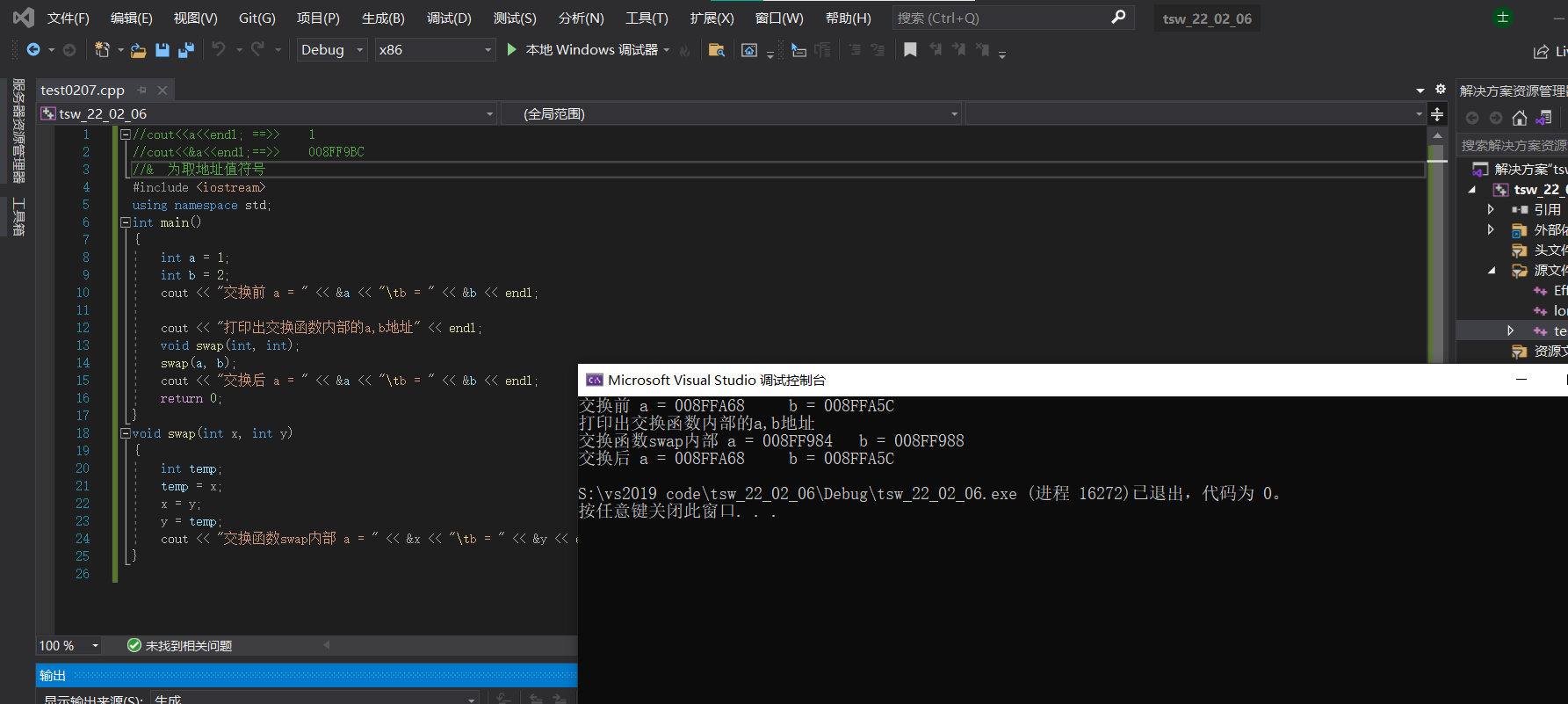The height and width of the screenshot is (704, 1568).
Task: Select the 头文件 header files folder
Action: click(x=1539, y=250)
